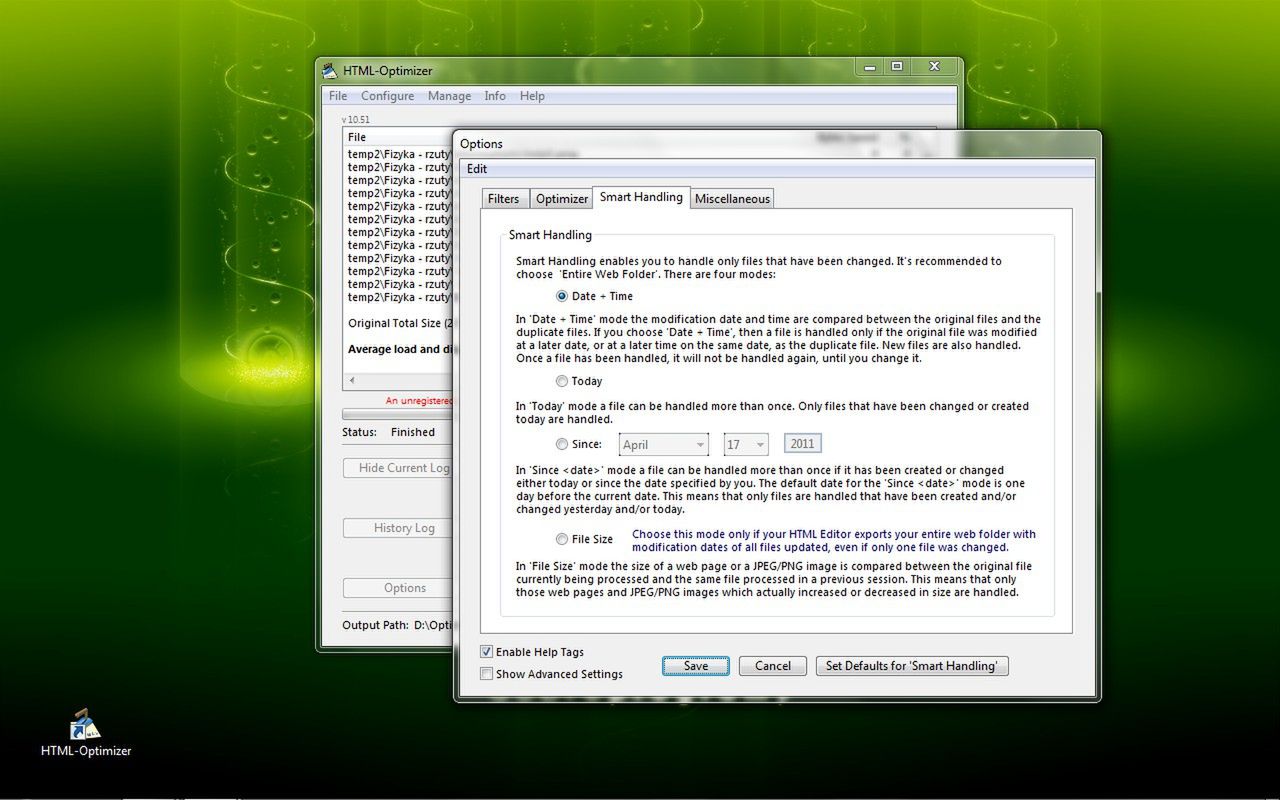Click Options button in main window
Image resolution: width=1280 pixels, height=800 pixels.
tap(399, 588)
